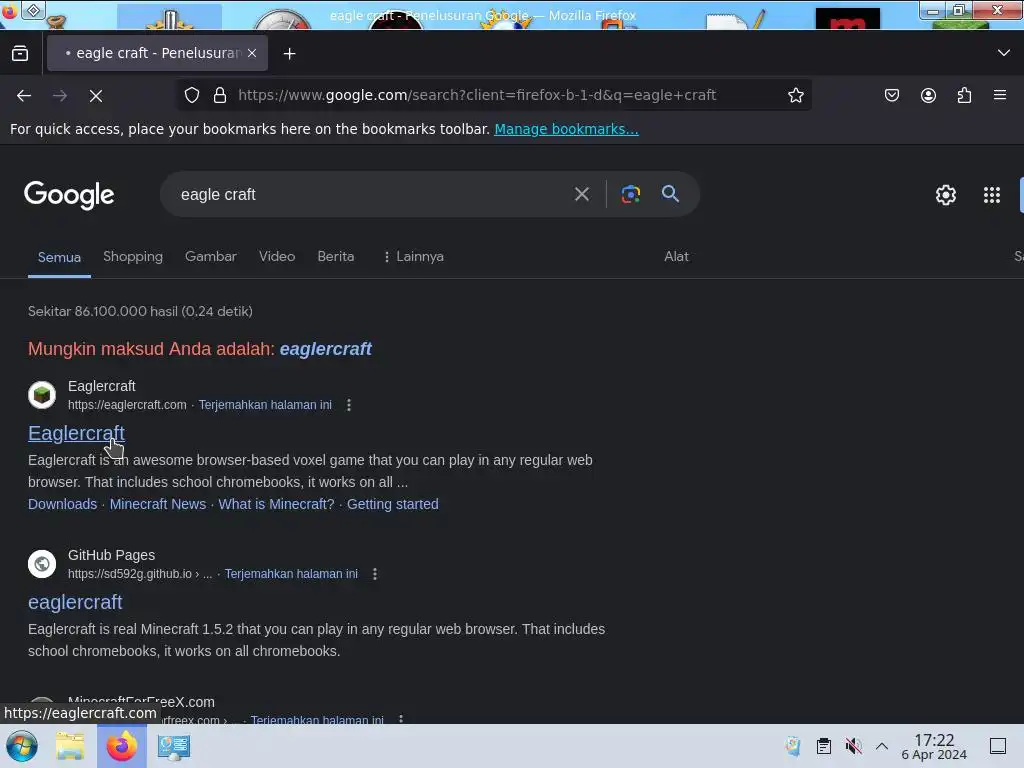Unmute the volume tray icon
Screen dimensions: 1024x768
pos(853,746)
